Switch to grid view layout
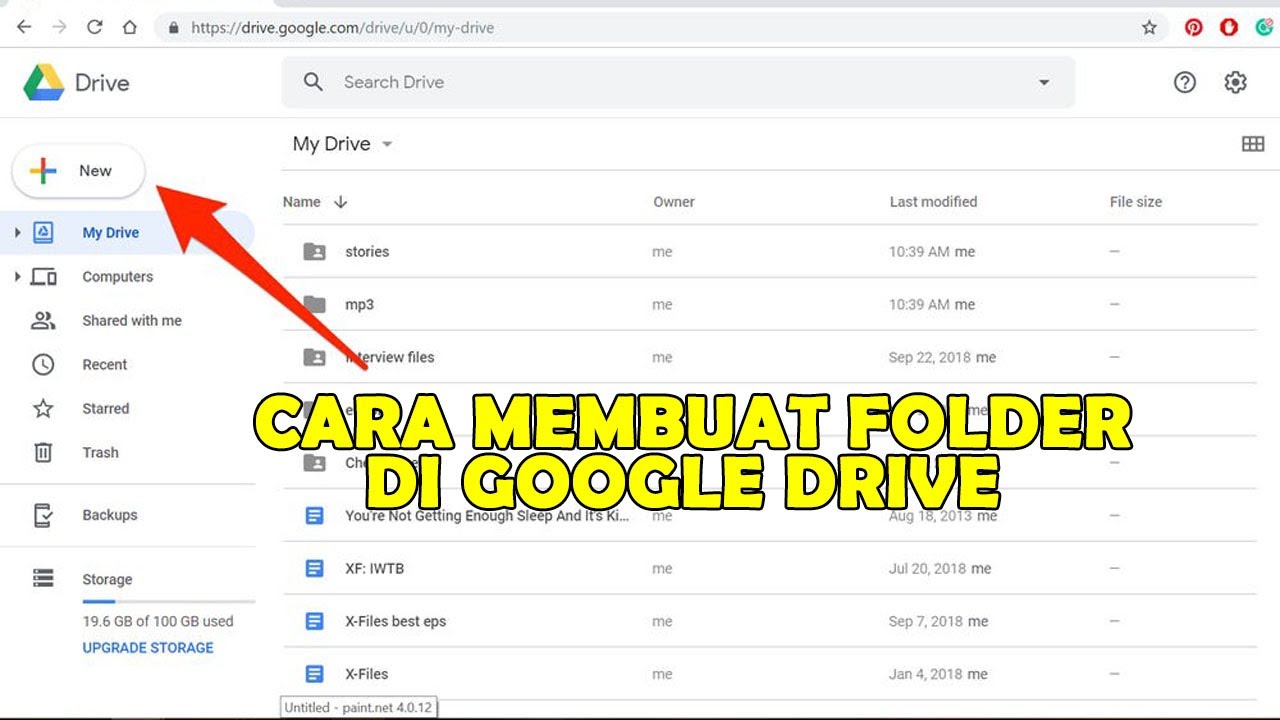Screen dimensions: 1280x720 (x=1253, y=144)
